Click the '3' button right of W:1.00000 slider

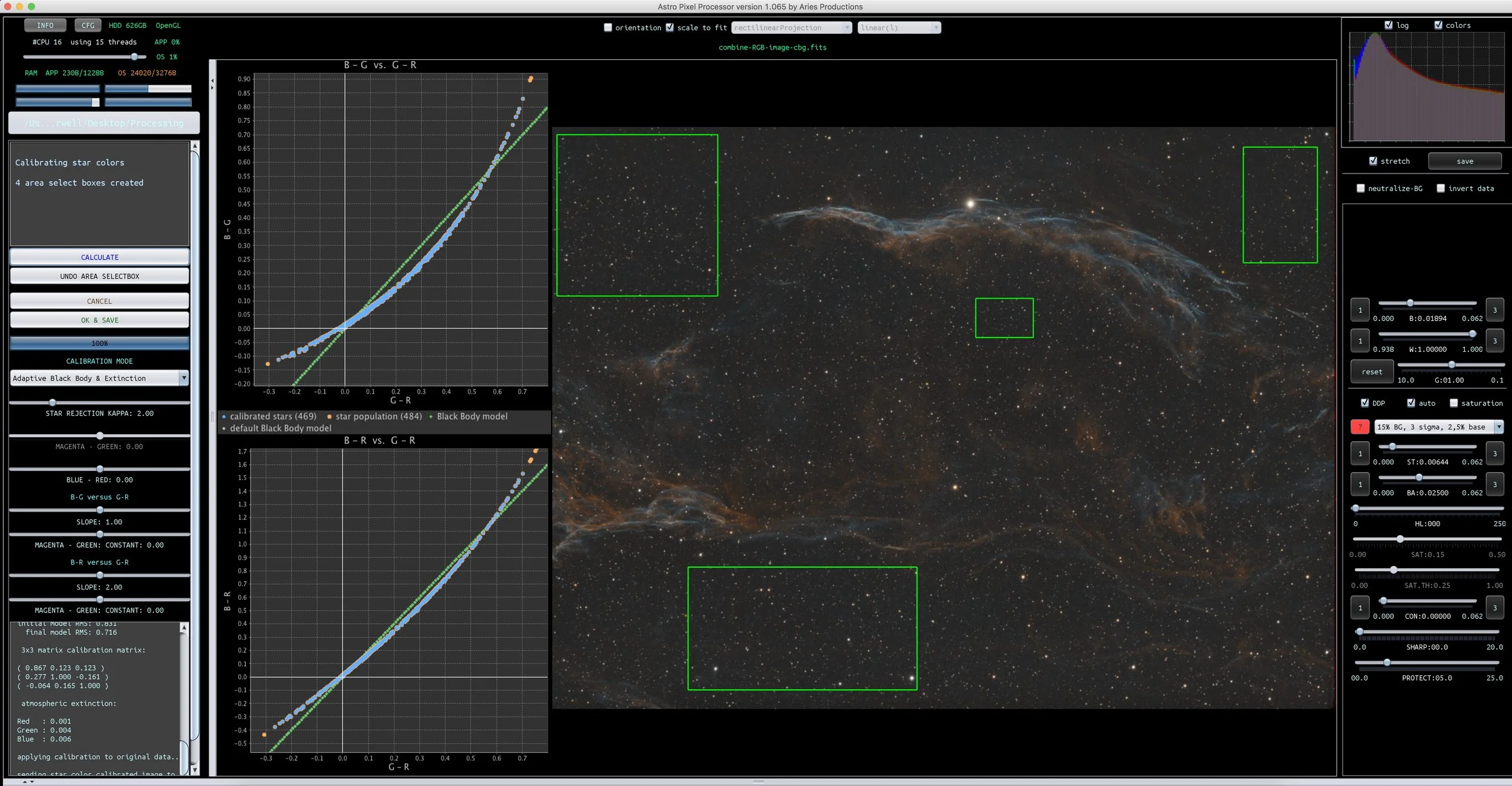(x=1494, y=341)
